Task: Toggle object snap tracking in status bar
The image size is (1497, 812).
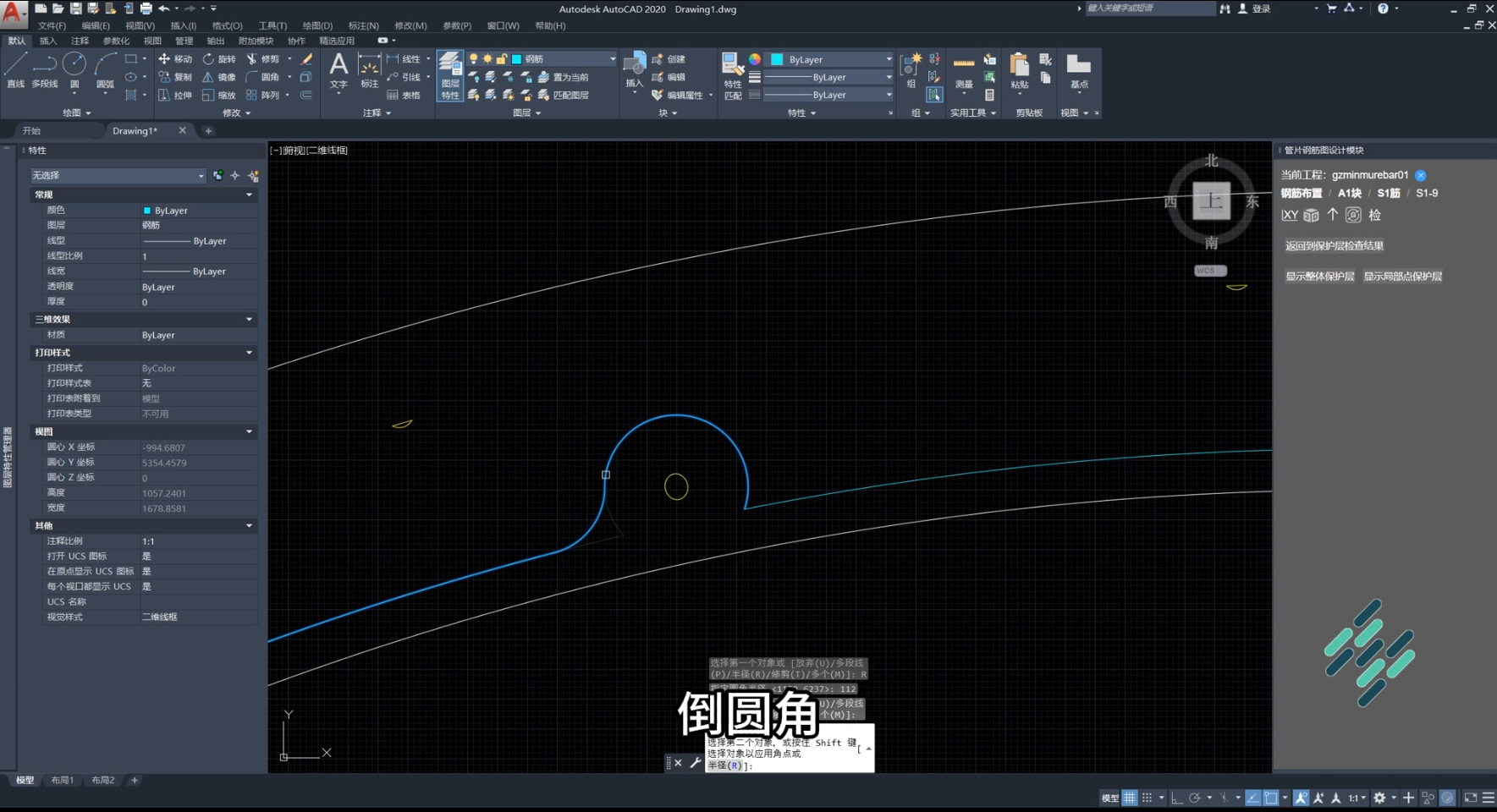Action: coord(1253,798)
